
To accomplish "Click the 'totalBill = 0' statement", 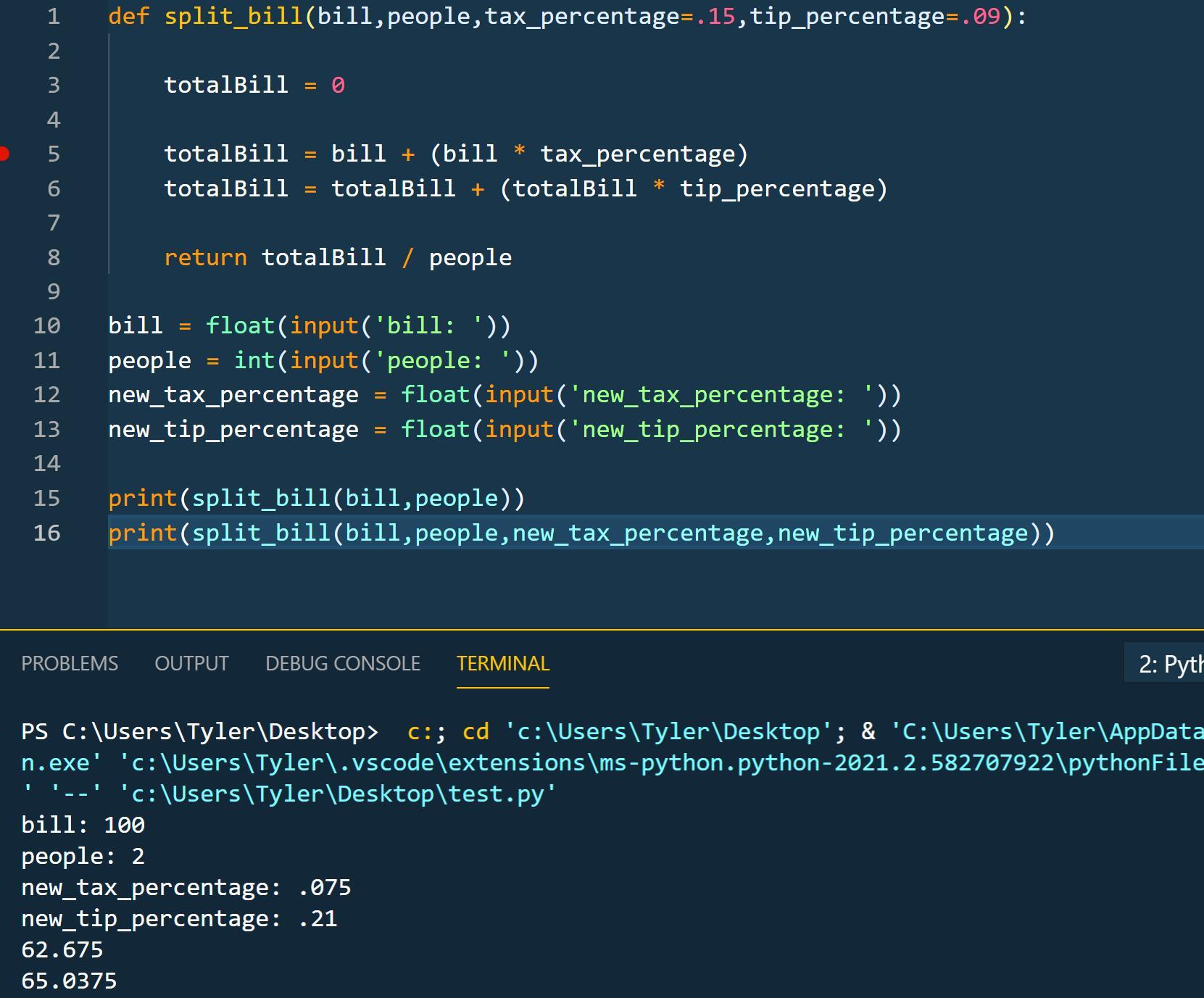I will pos(254,86).
